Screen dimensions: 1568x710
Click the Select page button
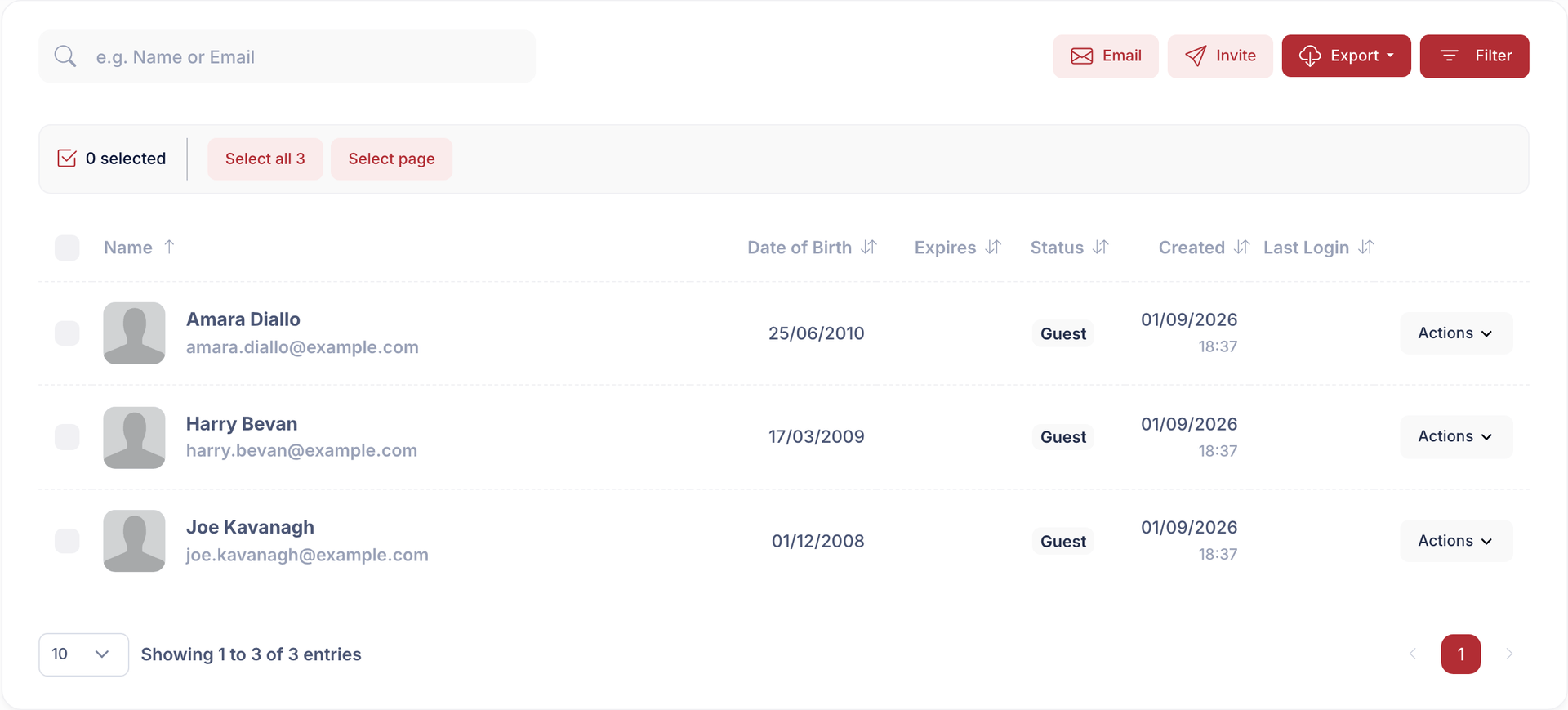coord(391,159)
